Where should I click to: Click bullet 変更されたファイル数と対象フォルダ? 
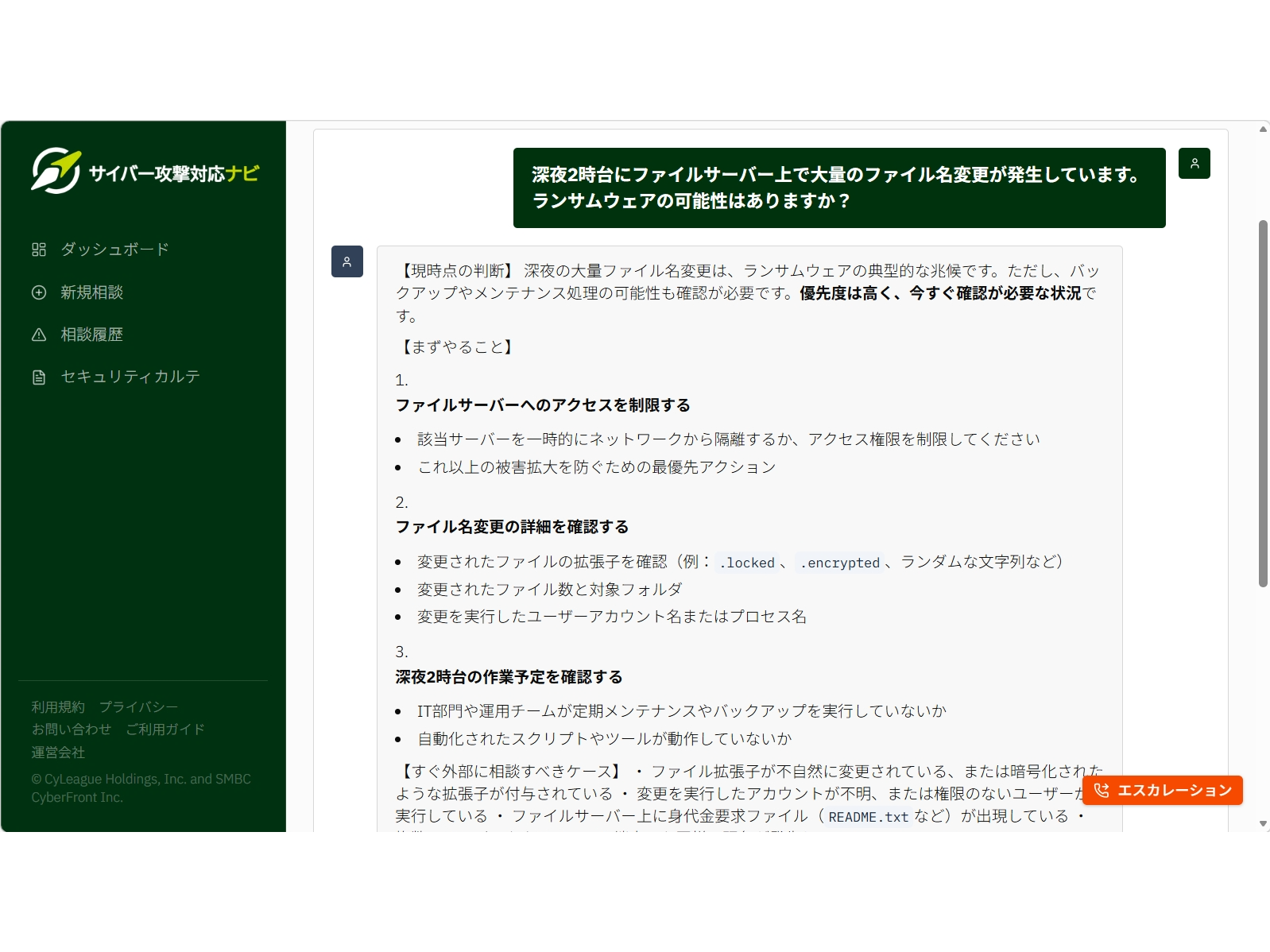click(550, 590)
